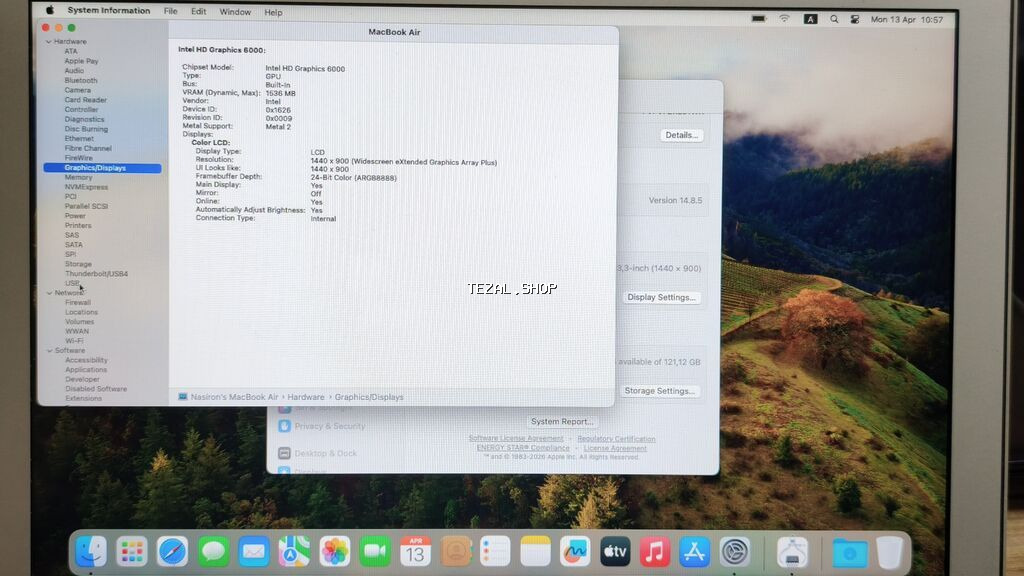1024x576 pixels.
Task: Launch the Messages app in dock
Action: click(213, 551)
